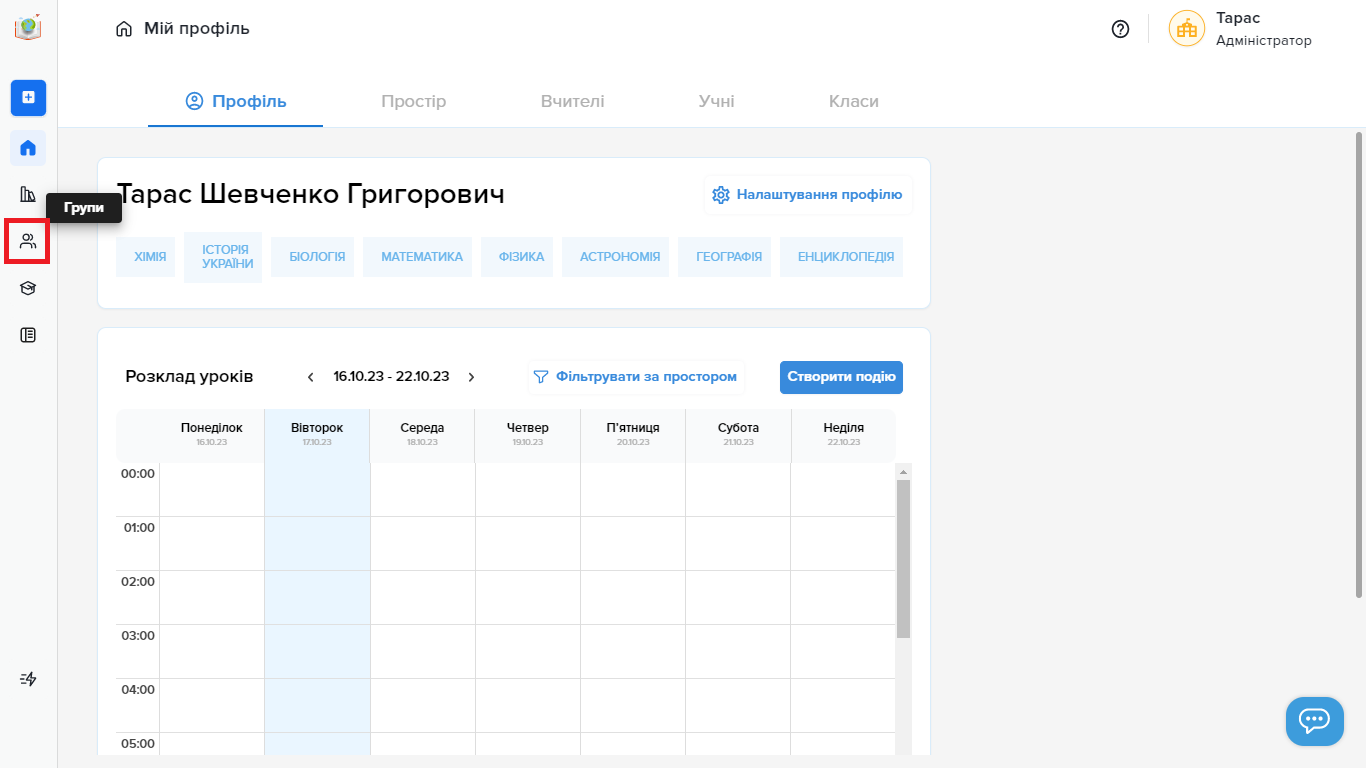Switch to the Вчителі tab
The height and width of the screenshot is (768, 1366).
coord(572,101)
